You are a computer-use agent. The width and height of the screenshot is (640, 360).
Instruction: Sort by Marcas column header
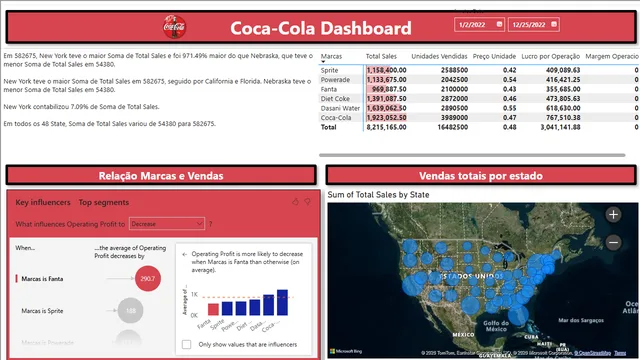click(x=331, y=56)
